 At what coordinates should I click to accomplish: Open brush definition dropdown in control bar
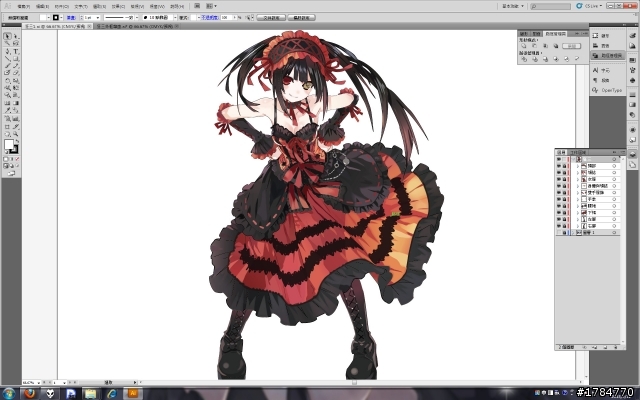(175, 18)
